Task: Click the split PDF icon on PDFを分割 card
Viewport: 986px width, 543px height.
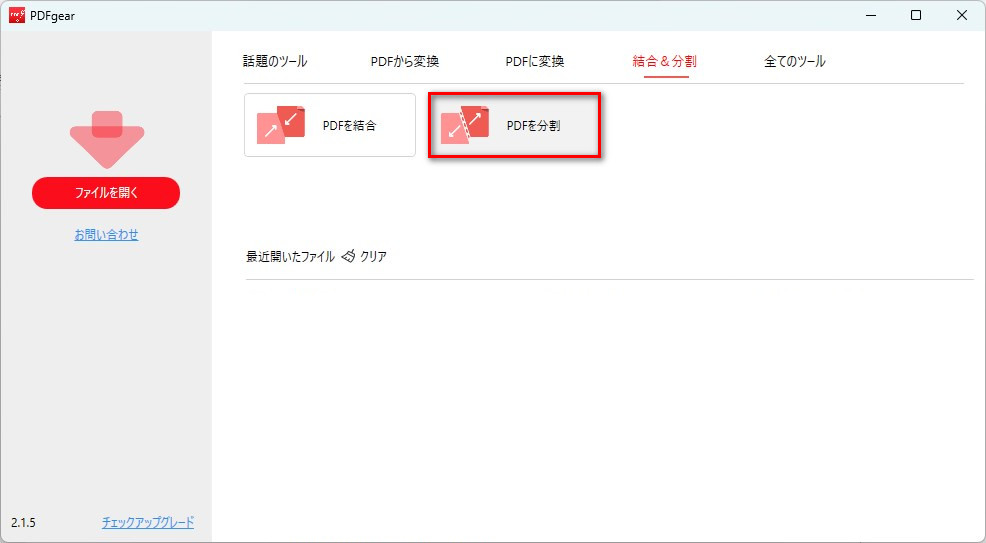Action: point(465,125)
